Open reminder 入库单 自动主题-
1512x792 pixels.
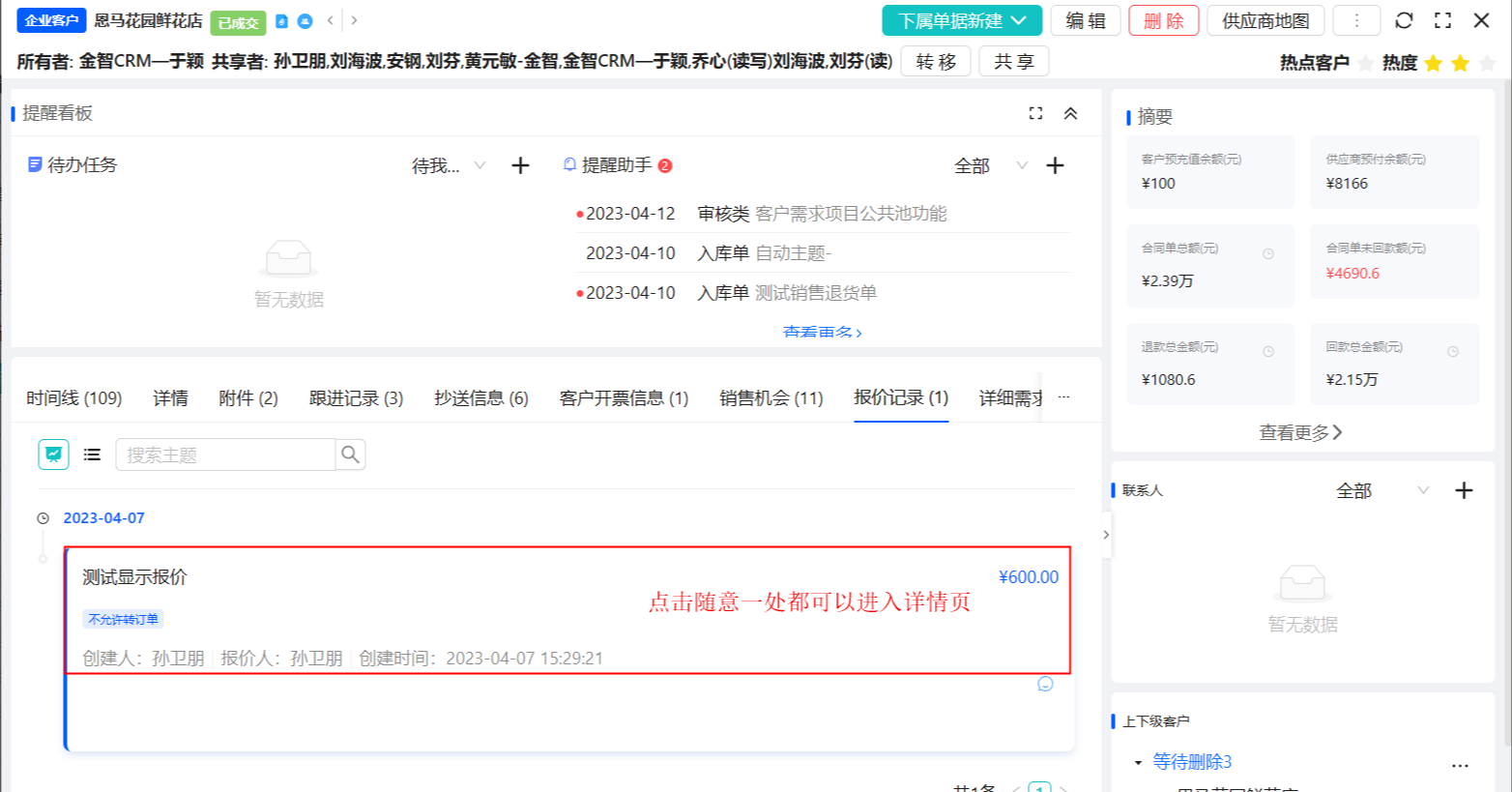pos(823,253)
